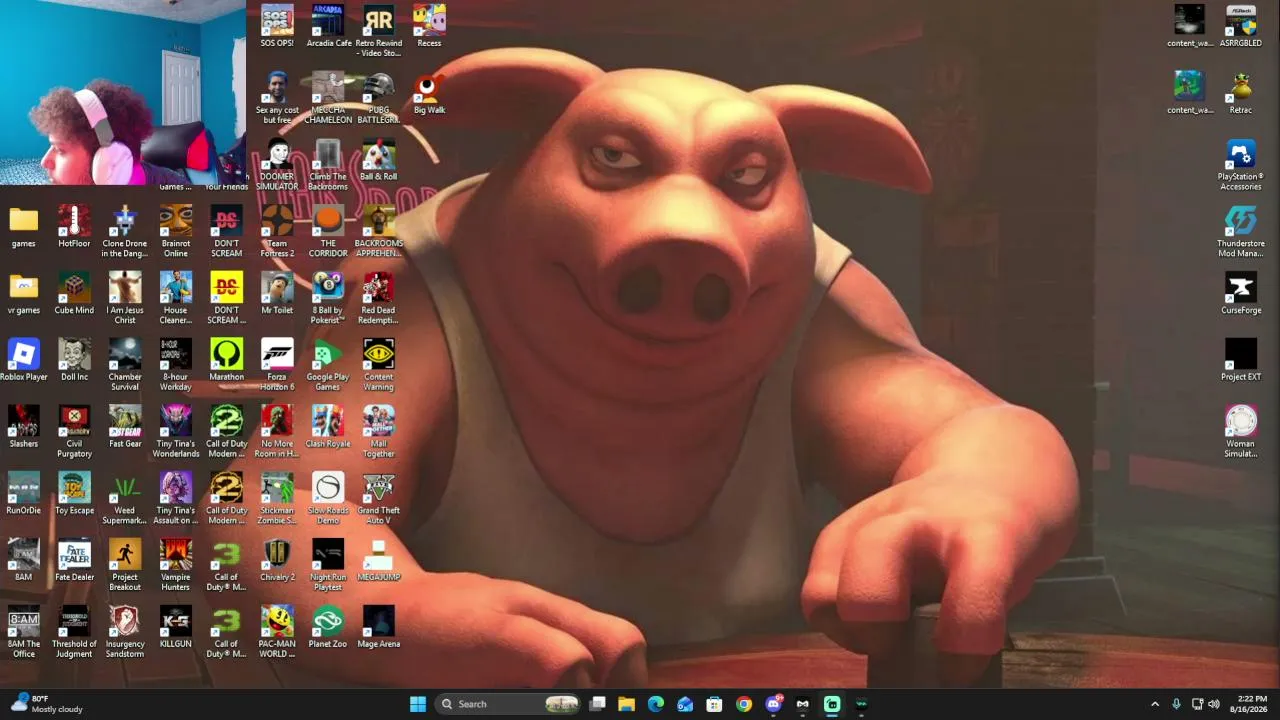This screenshot has height=720, width=1280.
Task: Select the Chamber Survival icon
Action: click(124, 366)
